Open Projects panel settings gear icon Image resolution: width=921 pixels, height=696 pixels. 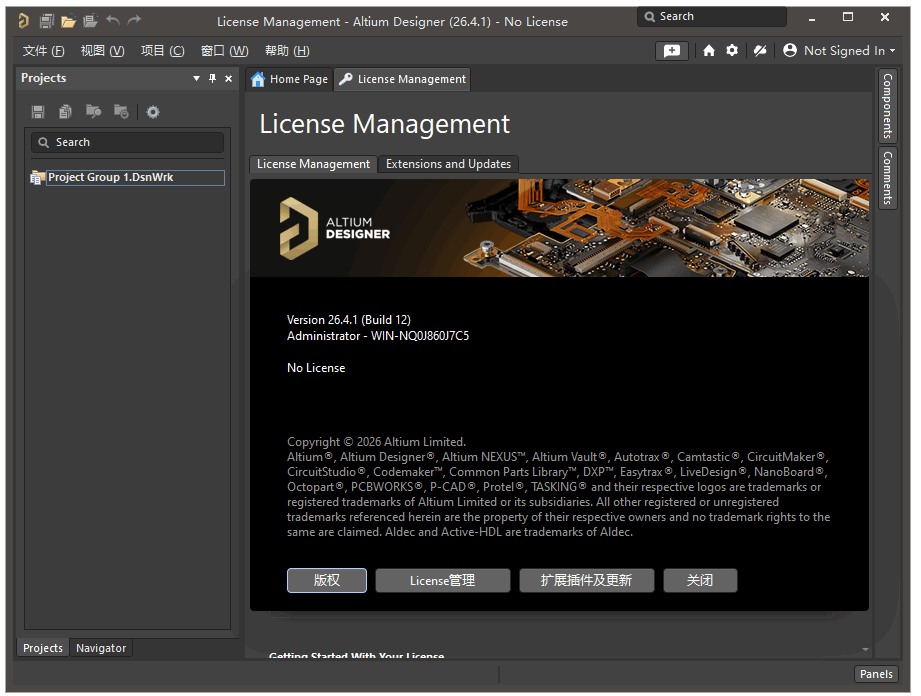pos(153,112)
